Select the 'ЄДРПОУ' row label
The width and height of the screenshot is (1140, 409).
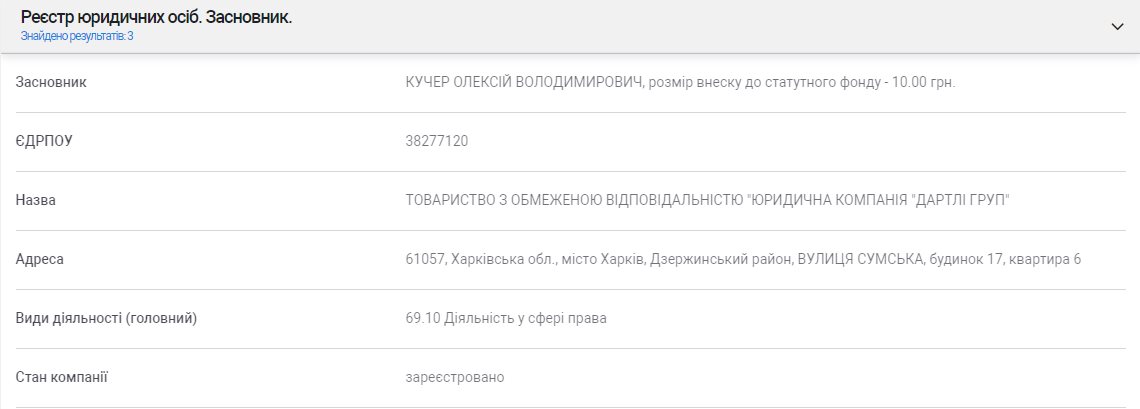click(x=44, y=141)
